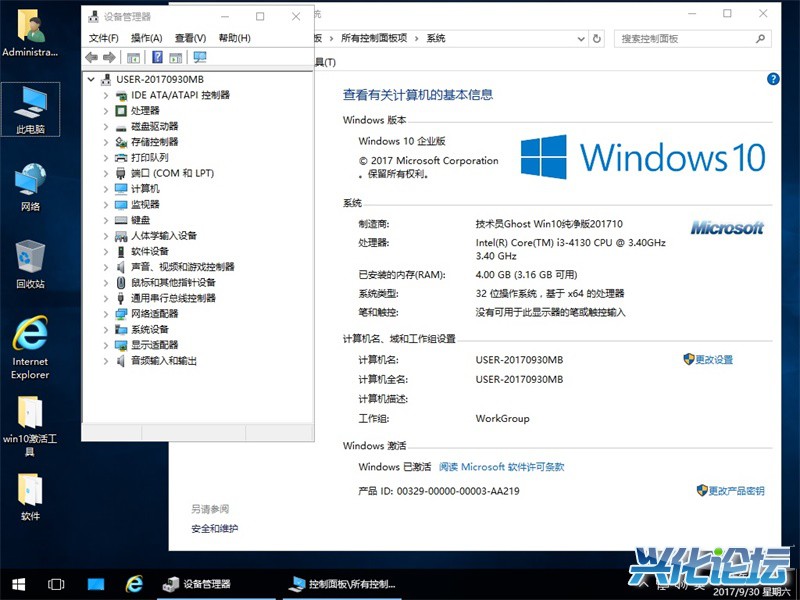Screen dimensions: 800x600
Task: Click the refresh button in Control Panel address bar
Action: tap(596, 38)
